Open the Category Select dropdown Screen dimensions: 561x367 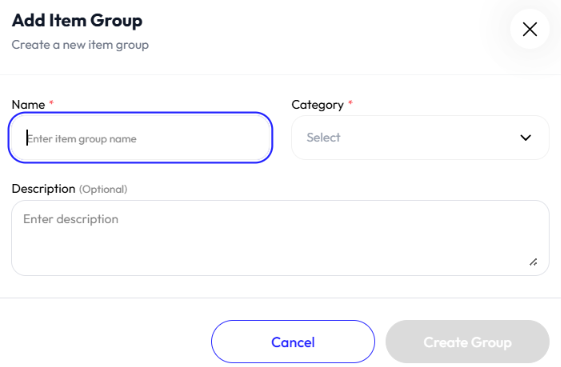point(420,137)
